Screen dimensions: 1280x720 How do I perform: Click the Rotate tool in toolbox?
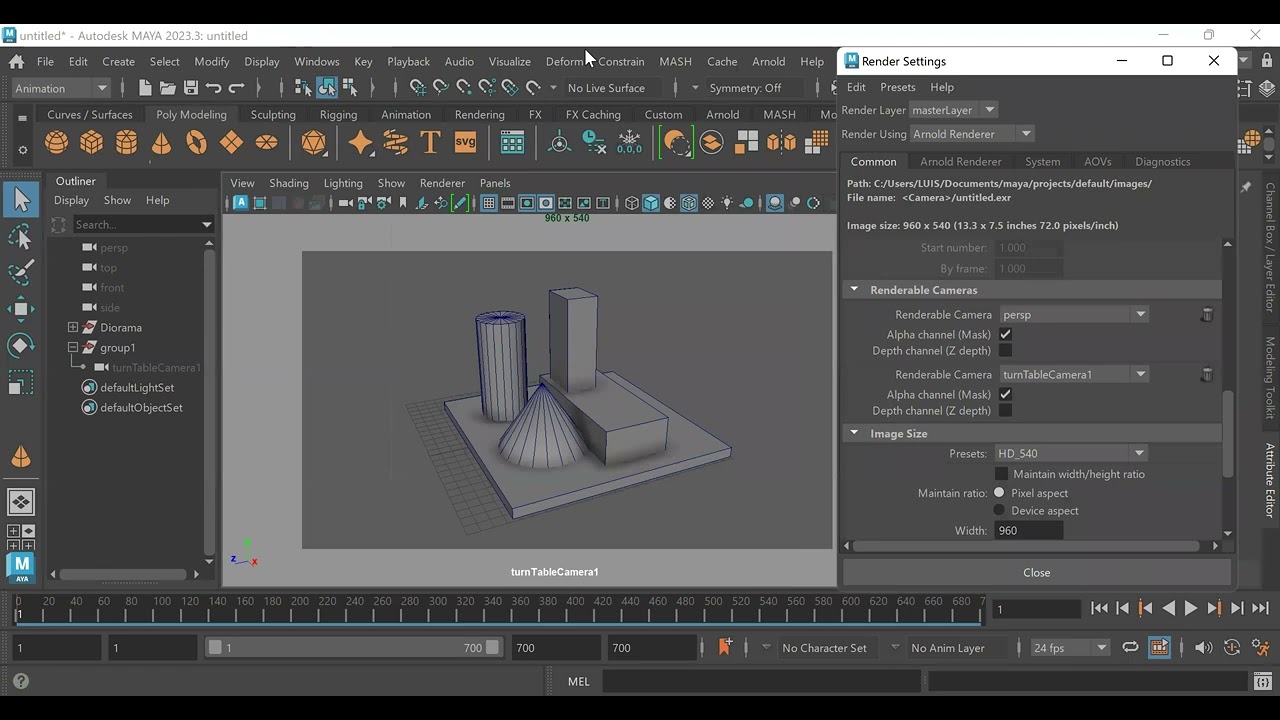click(21, 346)
